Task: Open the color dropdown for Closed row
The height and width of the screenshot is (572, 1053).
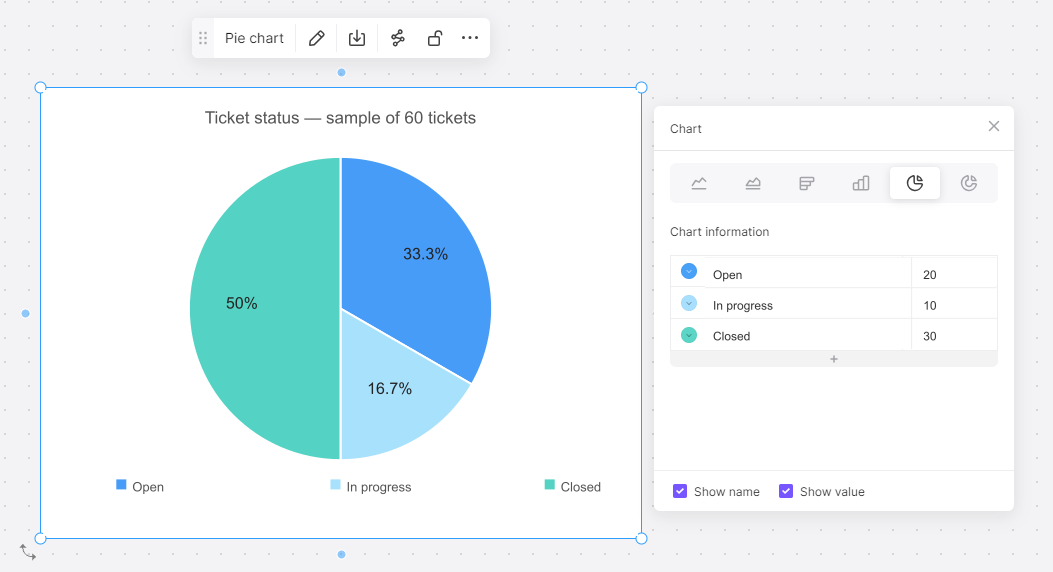Action: (689, 334)
